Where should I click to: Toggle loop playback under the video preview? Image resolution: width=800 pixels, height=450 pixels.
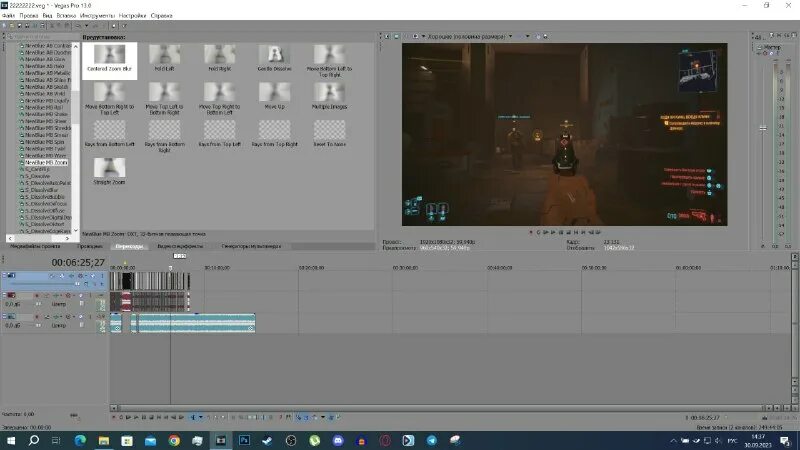coord(538,232)
